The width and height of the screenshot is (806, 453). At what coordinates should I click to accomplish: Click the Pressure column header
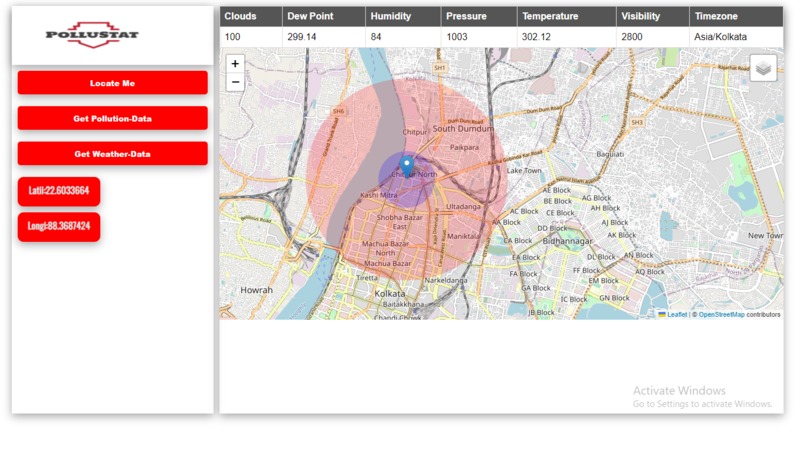[479, 16]
